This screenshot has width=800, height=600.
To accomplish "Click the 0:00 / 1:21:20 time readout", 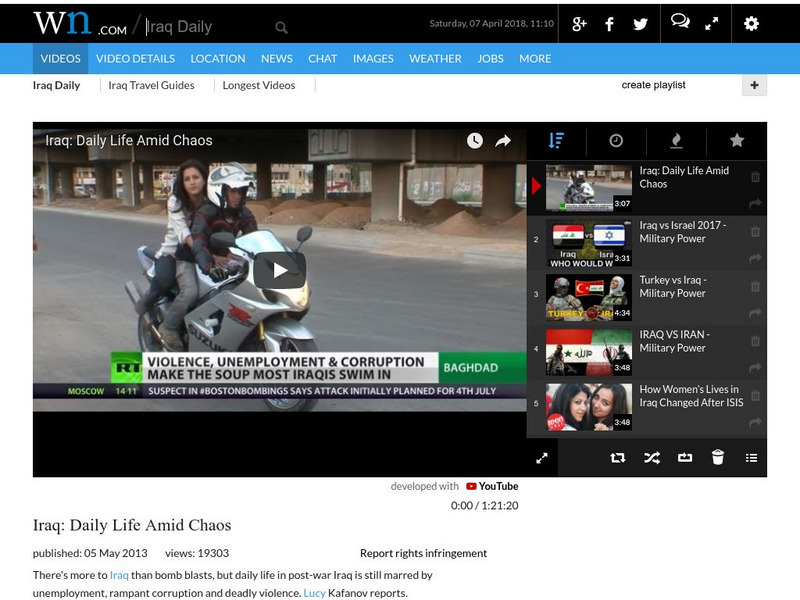I will [484, 506].
